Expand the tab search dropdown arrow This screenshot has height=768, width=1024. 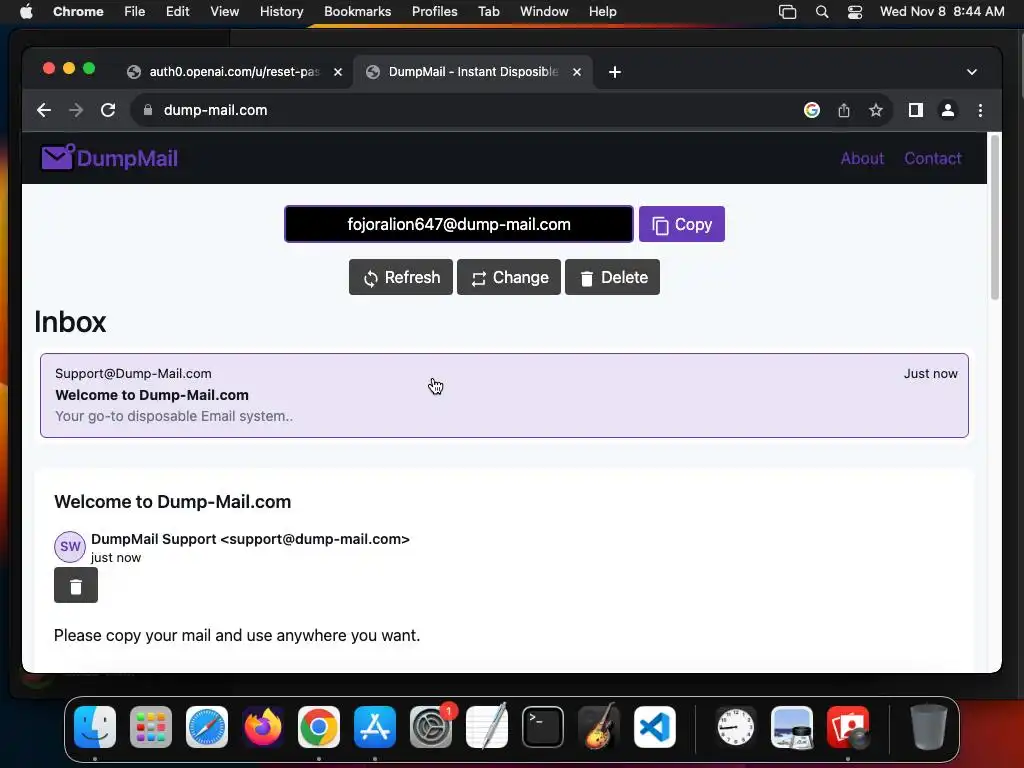click(972, 72)
